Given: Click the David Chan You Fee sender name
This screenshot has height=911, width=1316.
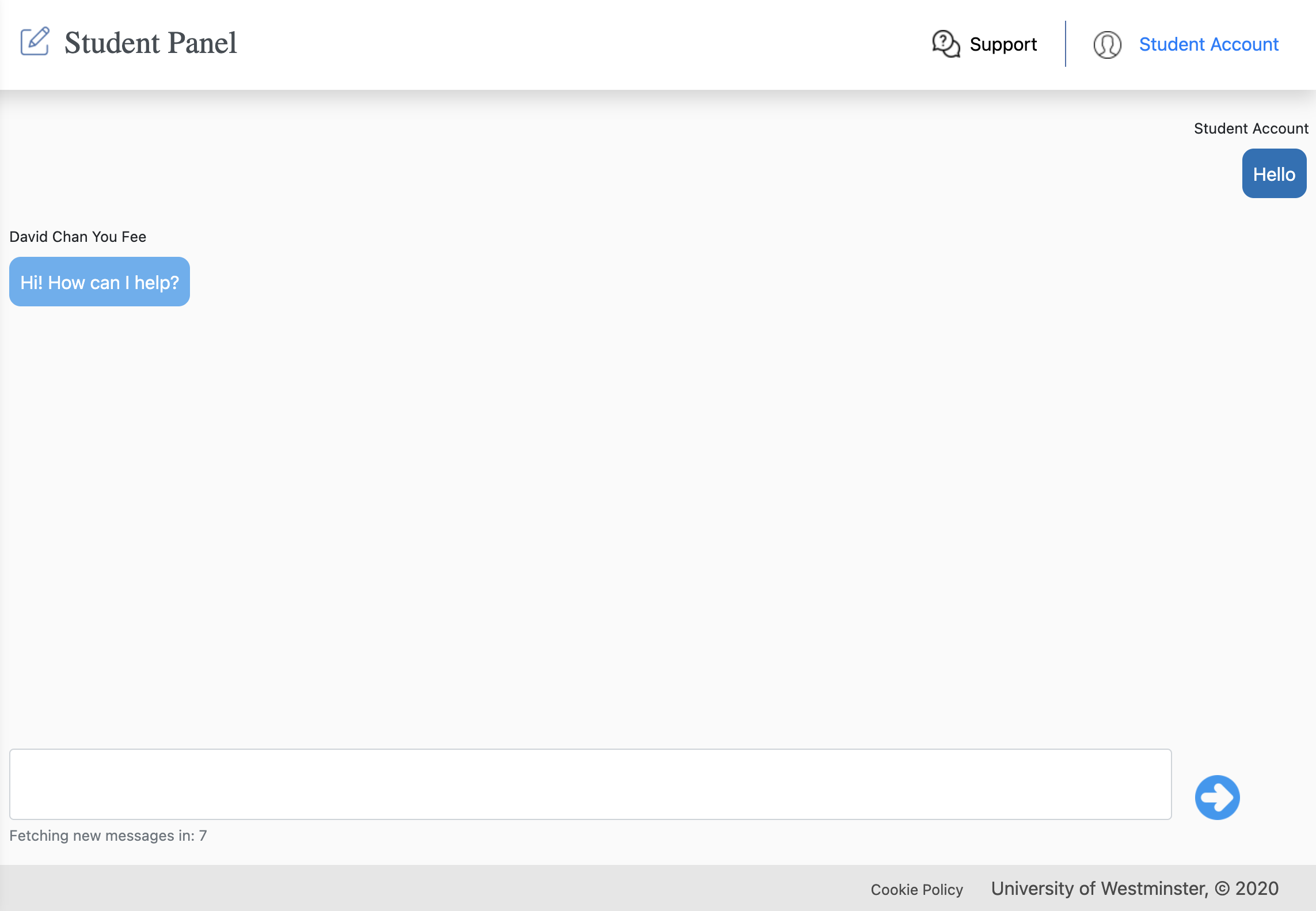Looking at the screenshot, I should [x=78, y=237].
